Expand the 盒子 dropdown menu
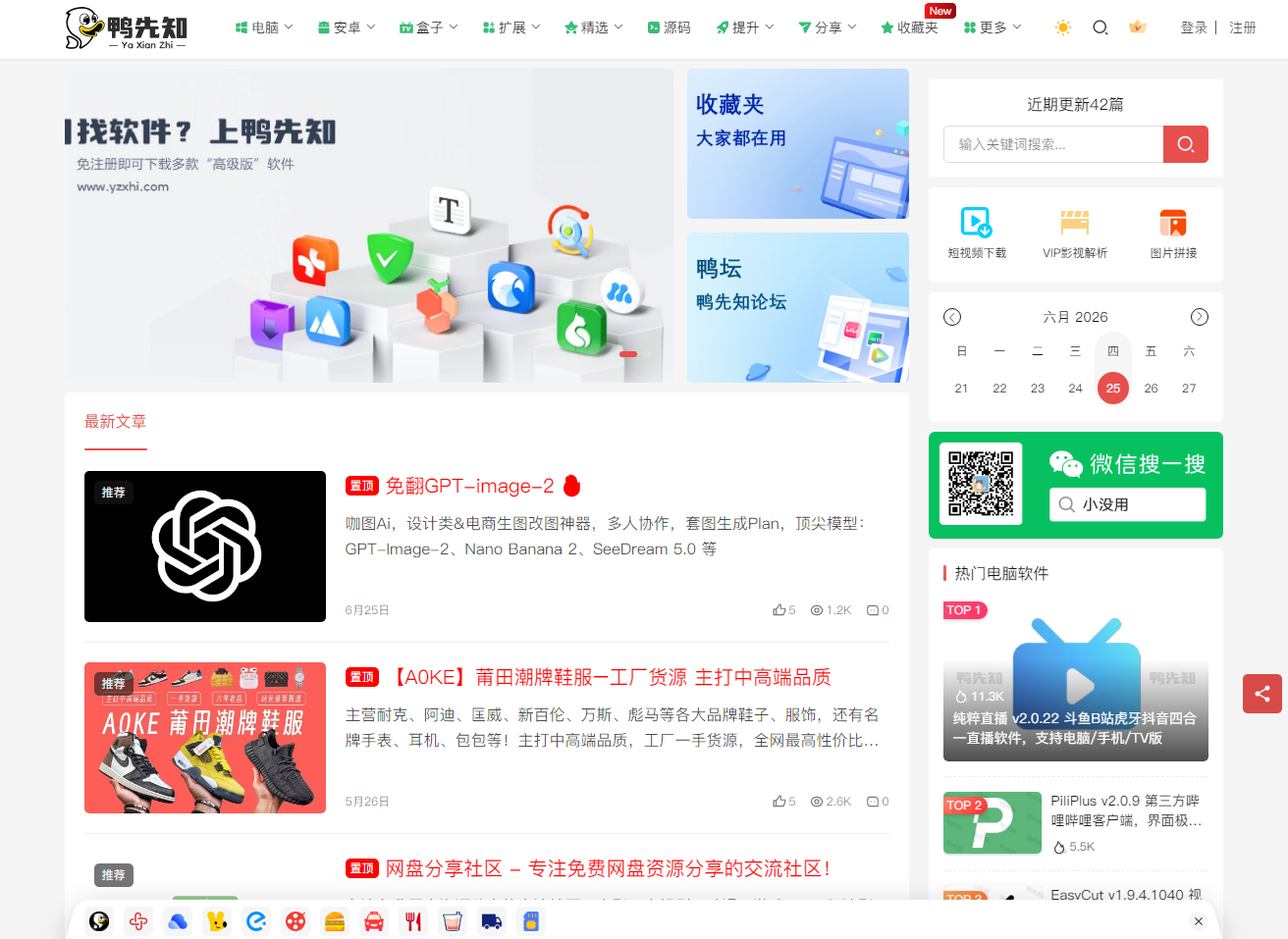The image size is (1288, 939). coord(429,27)
